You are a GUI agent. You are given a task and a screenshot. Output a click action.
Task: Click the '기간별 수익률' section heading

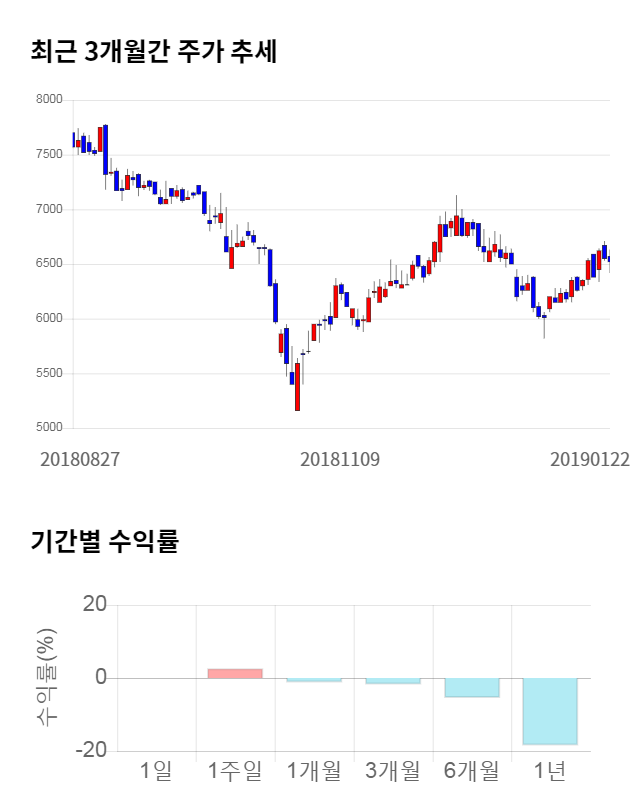104,542
